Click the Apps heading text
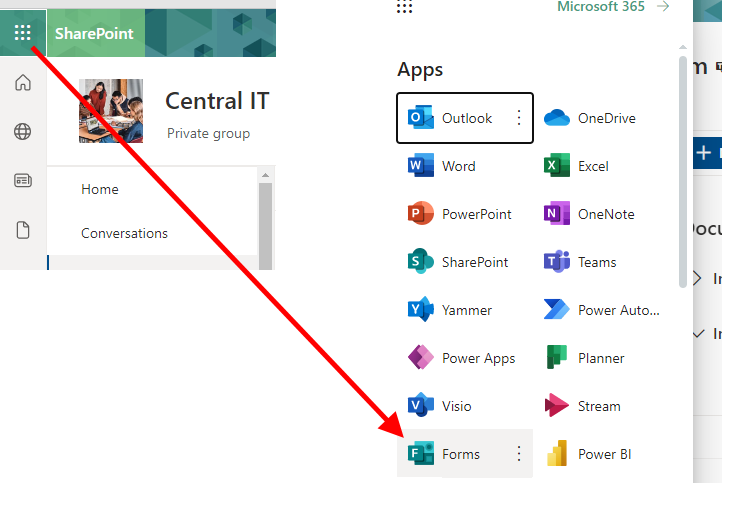Image resolution: width=750 pixels, height=505 pixels. 420,70
